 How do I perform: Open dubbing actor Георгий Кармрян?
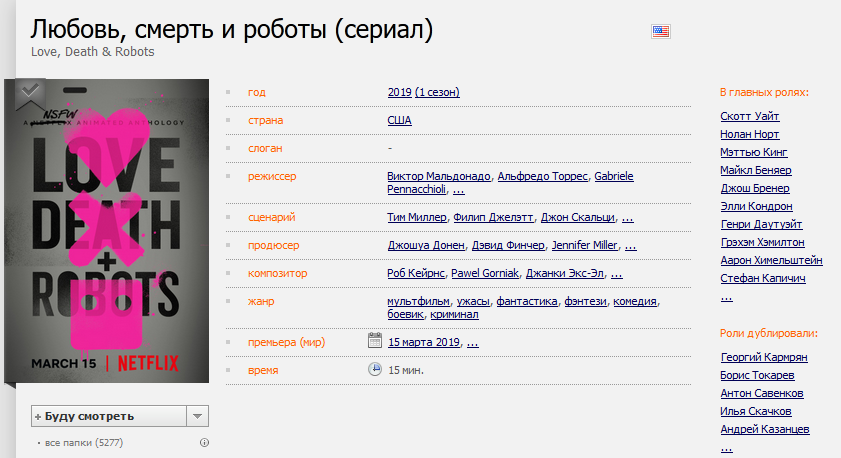point(764,357)
